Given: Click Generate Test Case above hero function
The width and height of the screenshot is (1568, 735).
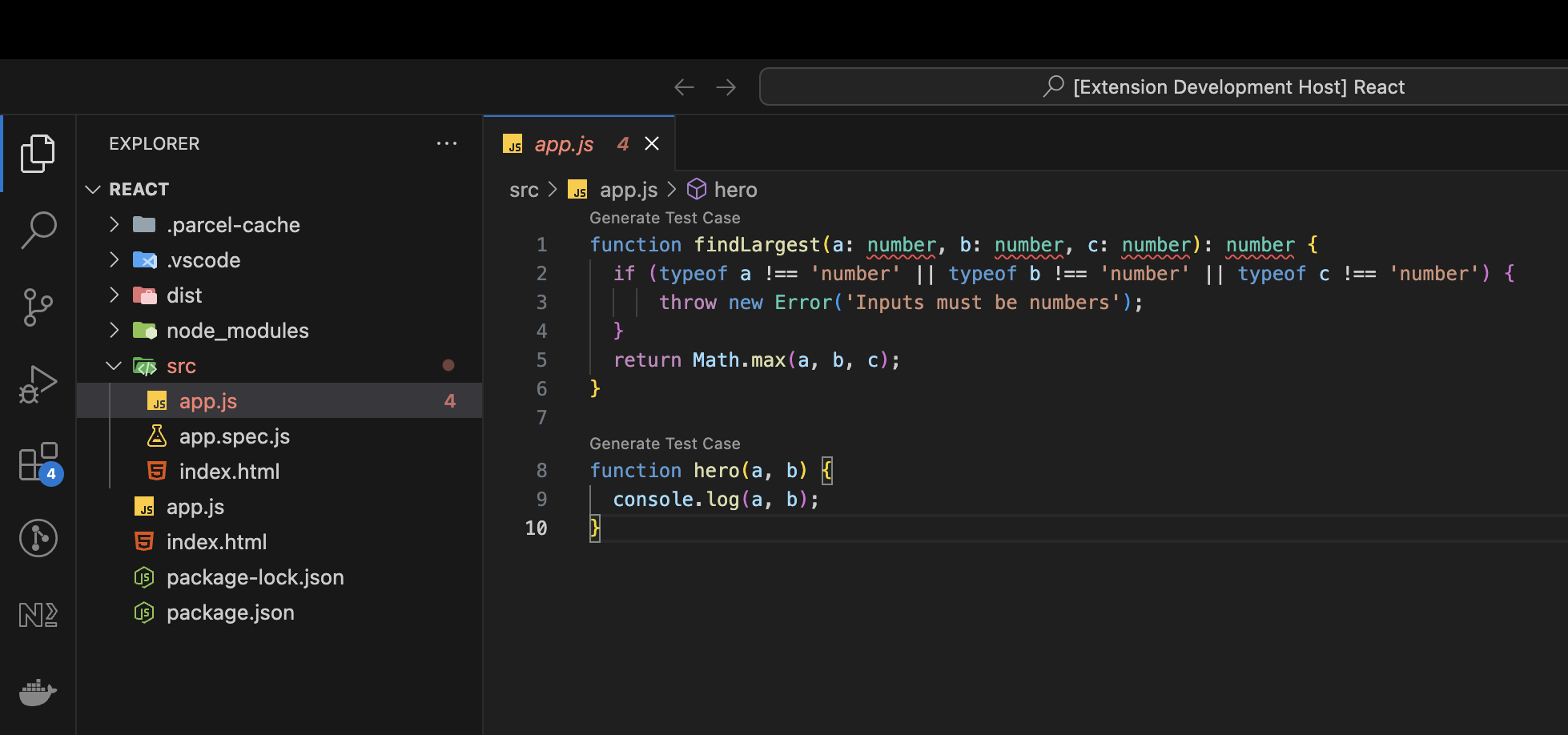Looking at the screenshot, I should (665, 444).
